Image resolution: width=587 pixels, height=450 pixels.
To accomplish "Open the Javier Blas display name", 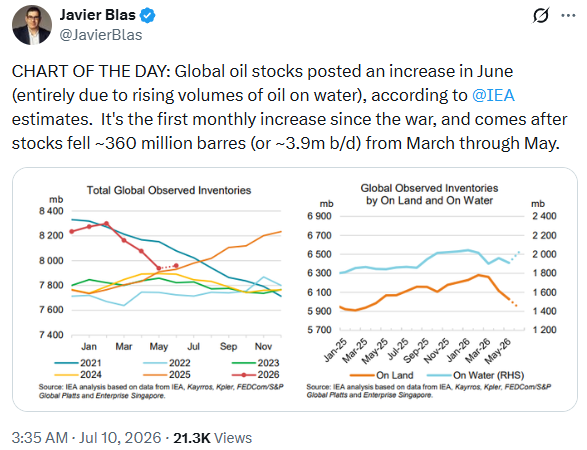I will tap(97, 15).
